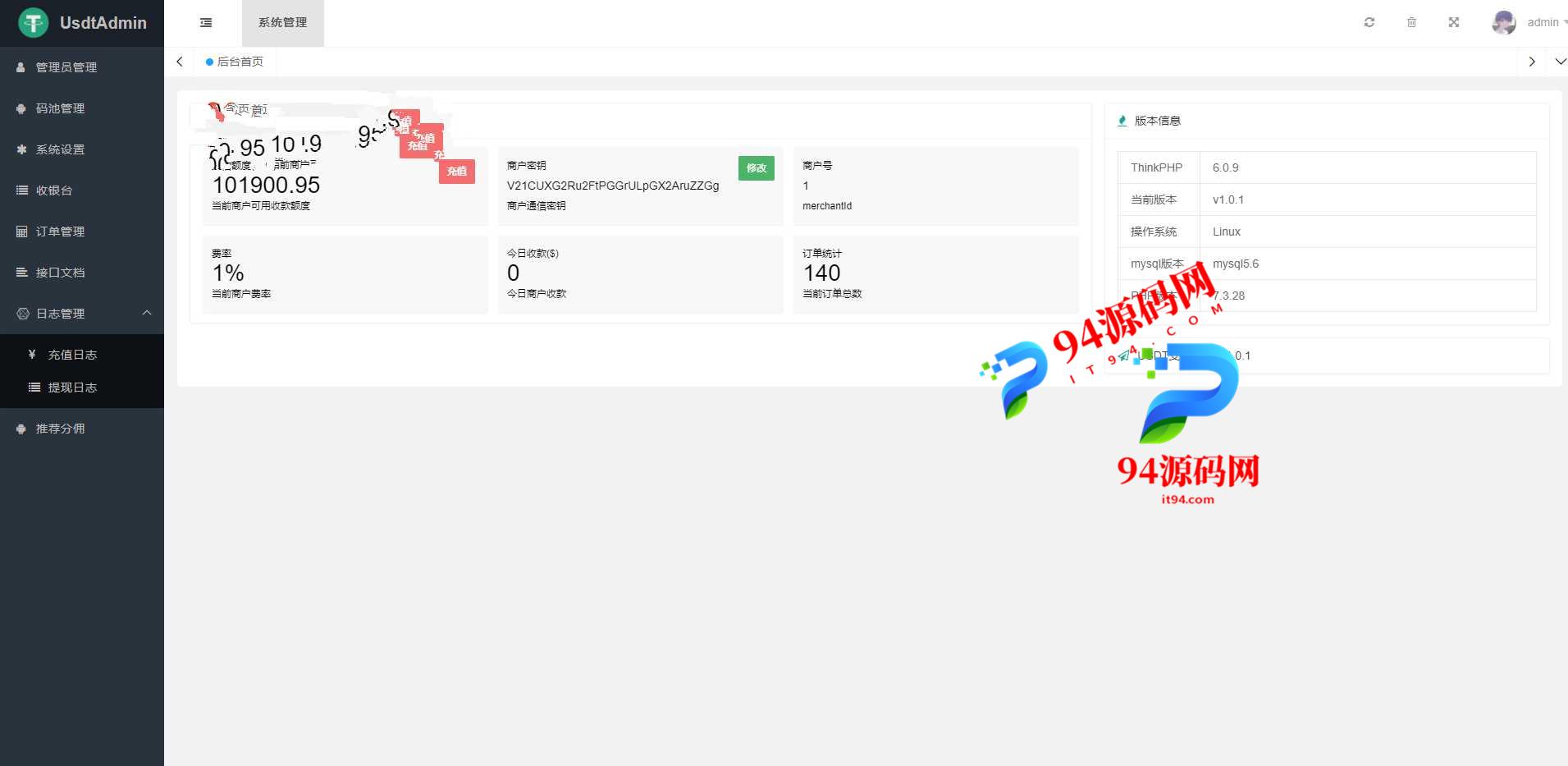Image resolution: width=1568 pixels, height=766 pixels.
Task: Click the mysql版本 value mysql5.6
Action: point(1236,264)
